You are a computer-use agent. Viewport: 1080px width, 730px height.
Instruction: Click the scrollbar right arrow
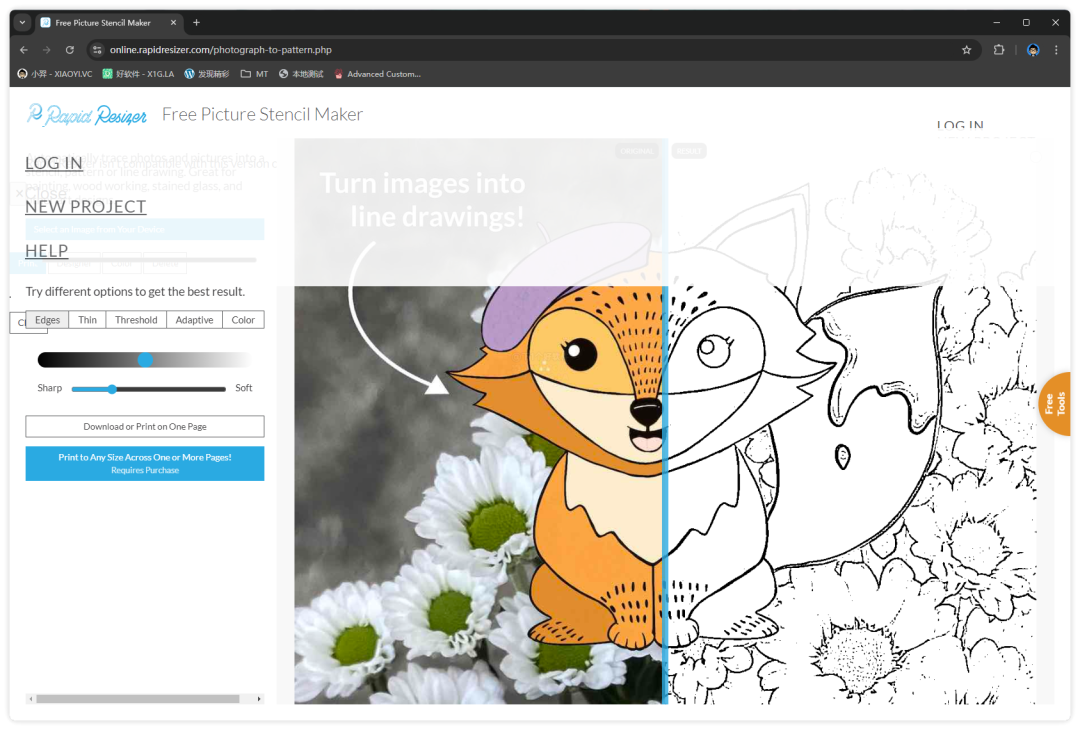(x=259, y=698)
